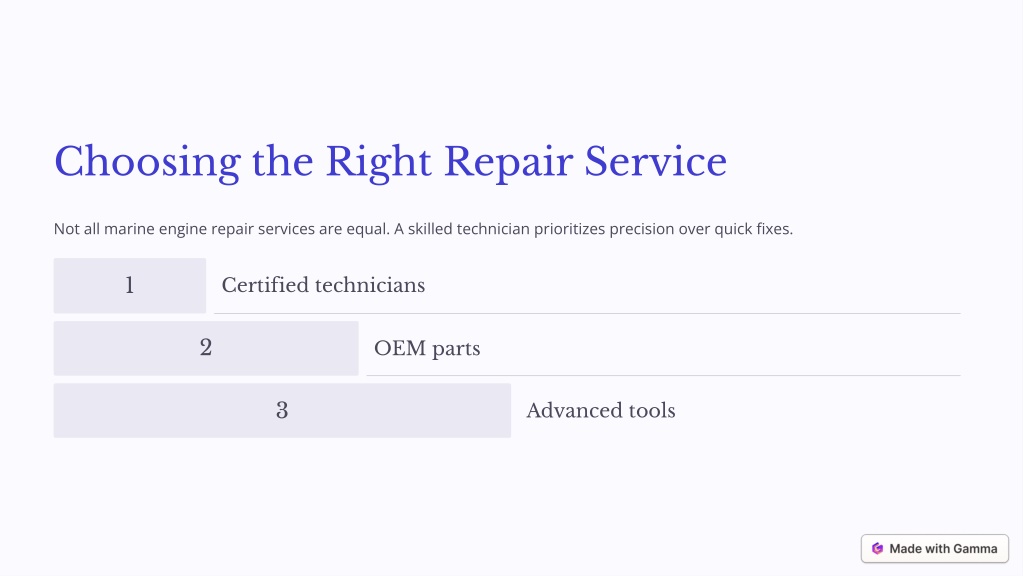Click the divider line under OEM parts
The image size is (1023, 576).
[664, 376]
